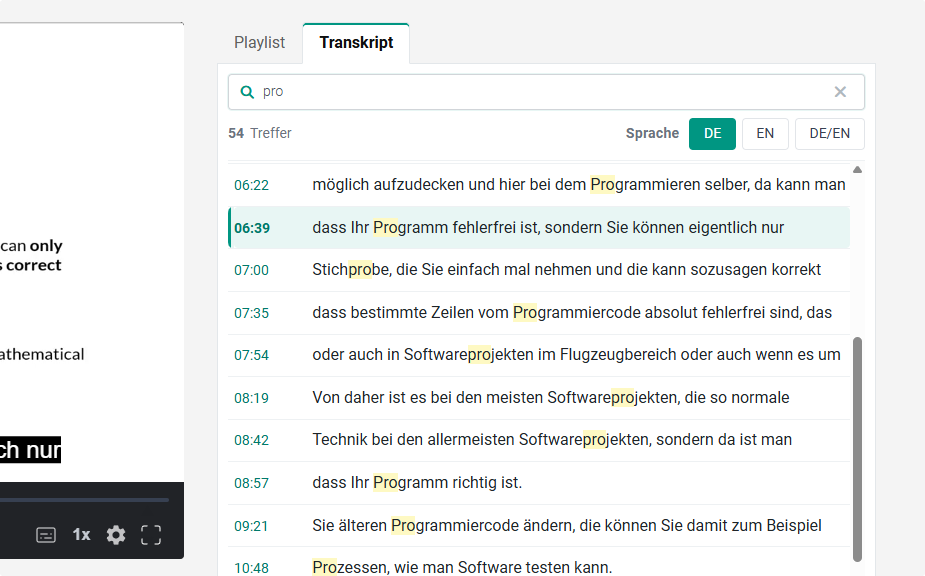Click line 'Technik bei den allermeisten Softwareprojekten'

click(x=552, y=440)
